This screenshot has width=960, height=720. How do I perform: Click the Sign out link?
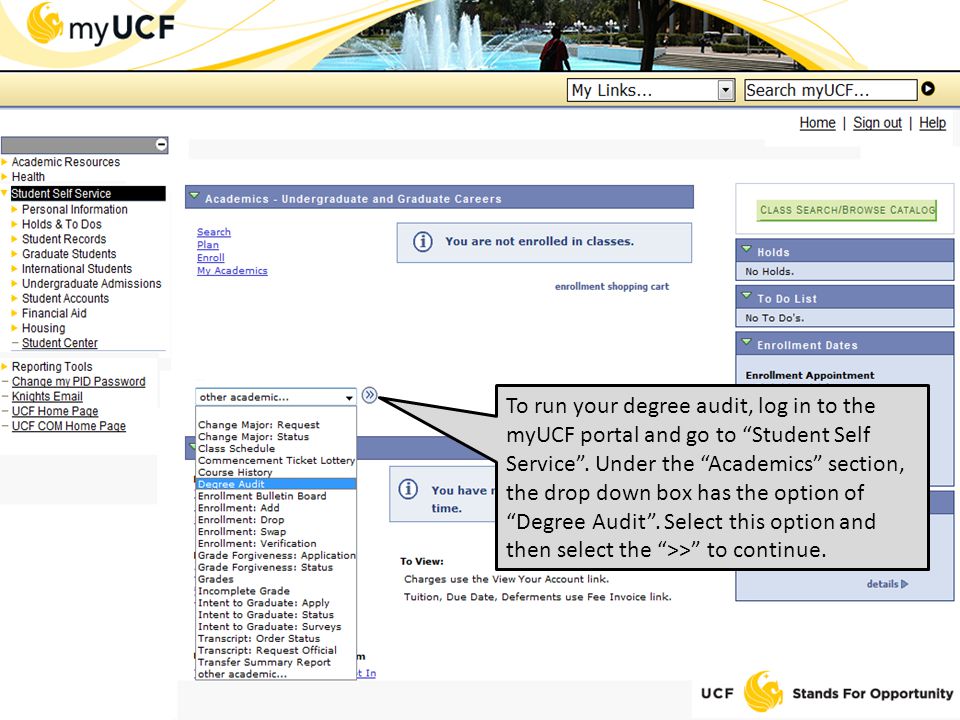tap(877, 123)
